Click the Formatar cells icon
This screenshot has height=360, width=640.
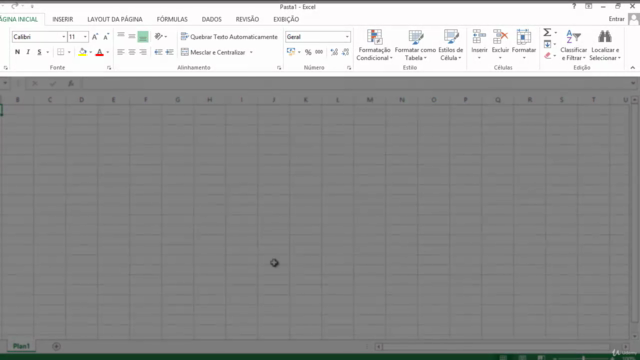(x=524, y=37)
